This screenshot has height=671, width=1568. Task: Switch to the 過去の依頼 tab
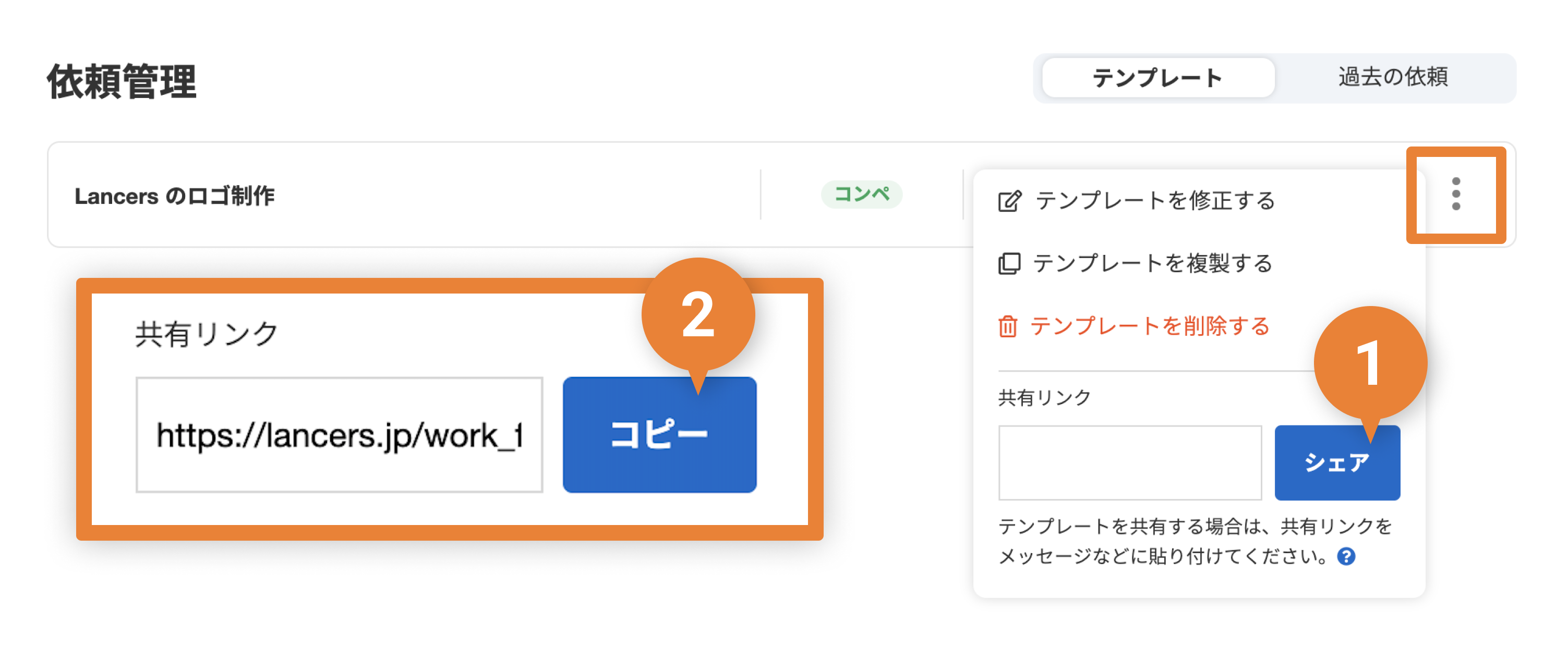pos(1393,77)
